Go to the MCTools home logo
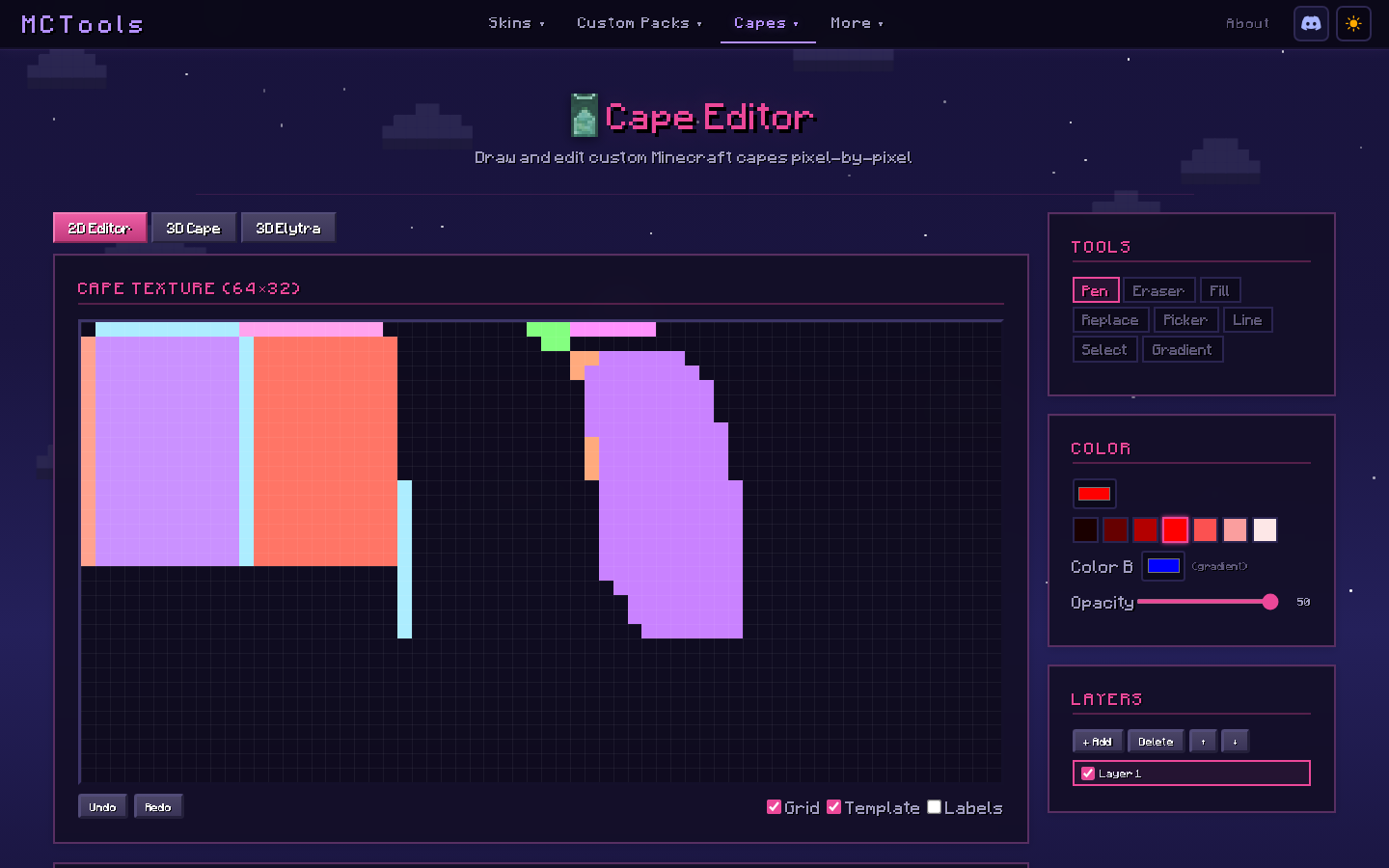 [82, 24]
